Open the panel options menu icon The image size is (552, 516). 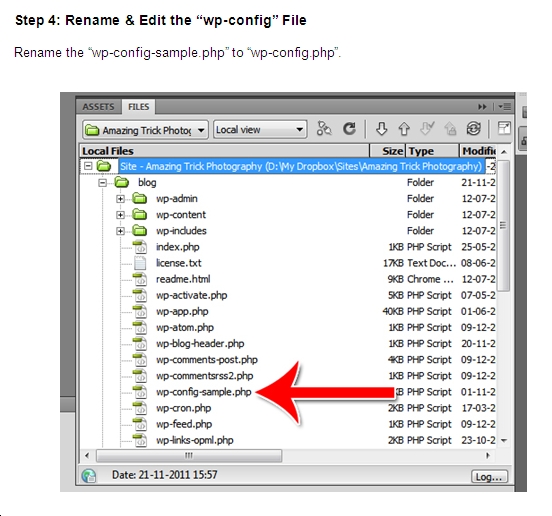coord(505,107)
